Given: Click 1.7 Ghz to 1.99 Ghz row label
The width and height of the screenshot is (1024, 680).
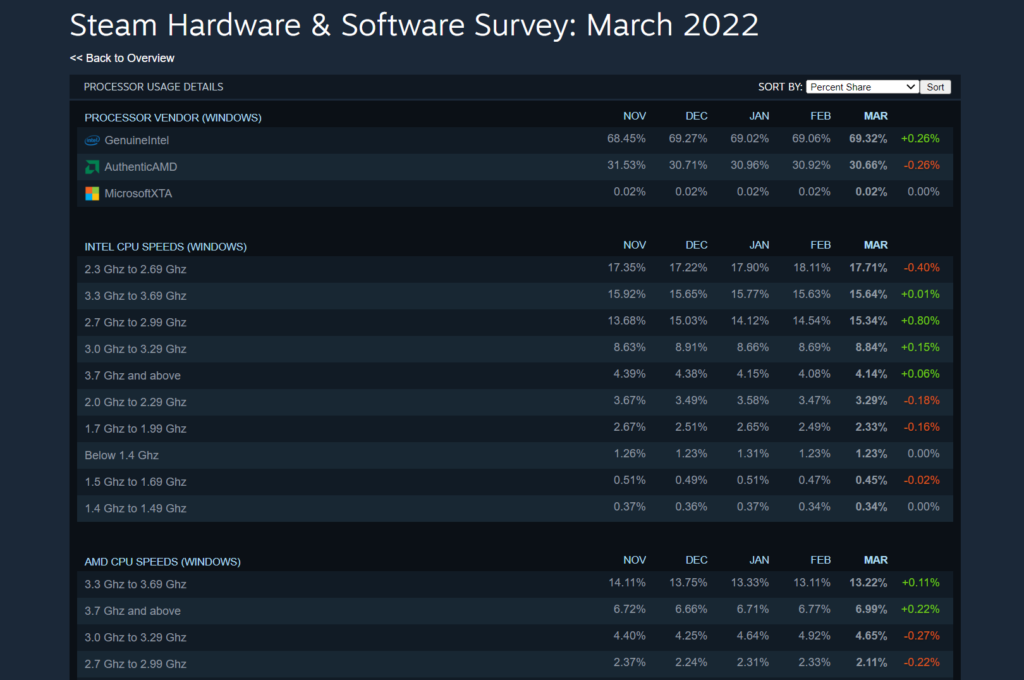Looking at the screenshot, I should (135, 429).
